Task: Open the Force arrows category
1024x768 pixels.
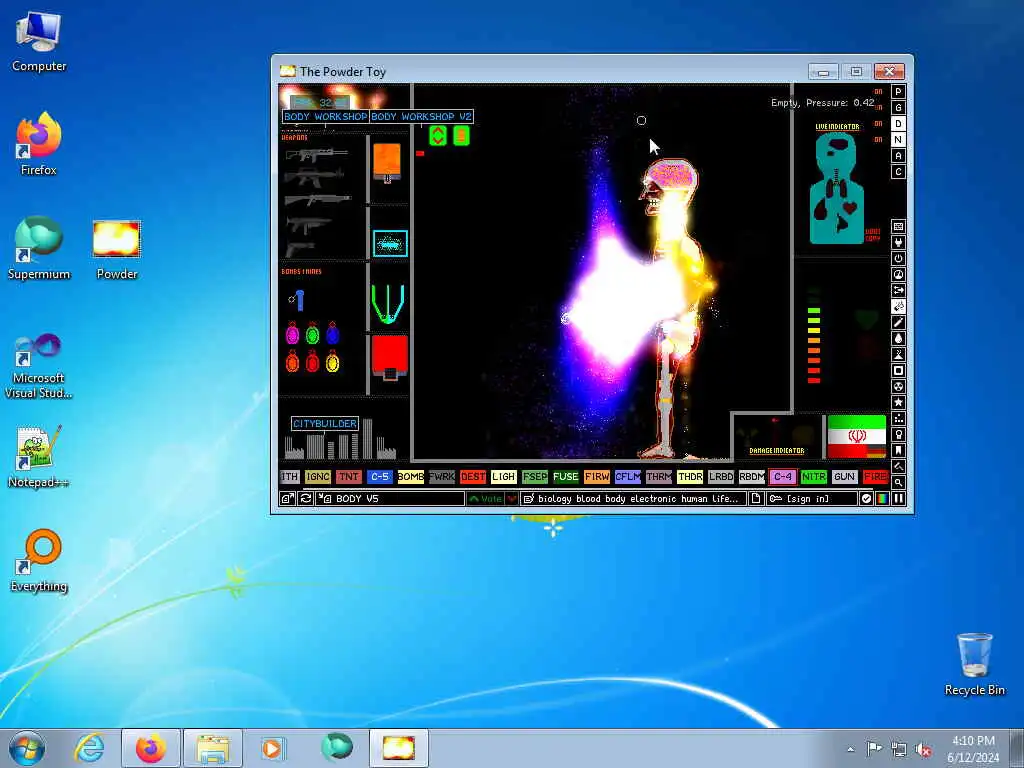Action: (x=898, y=291)
